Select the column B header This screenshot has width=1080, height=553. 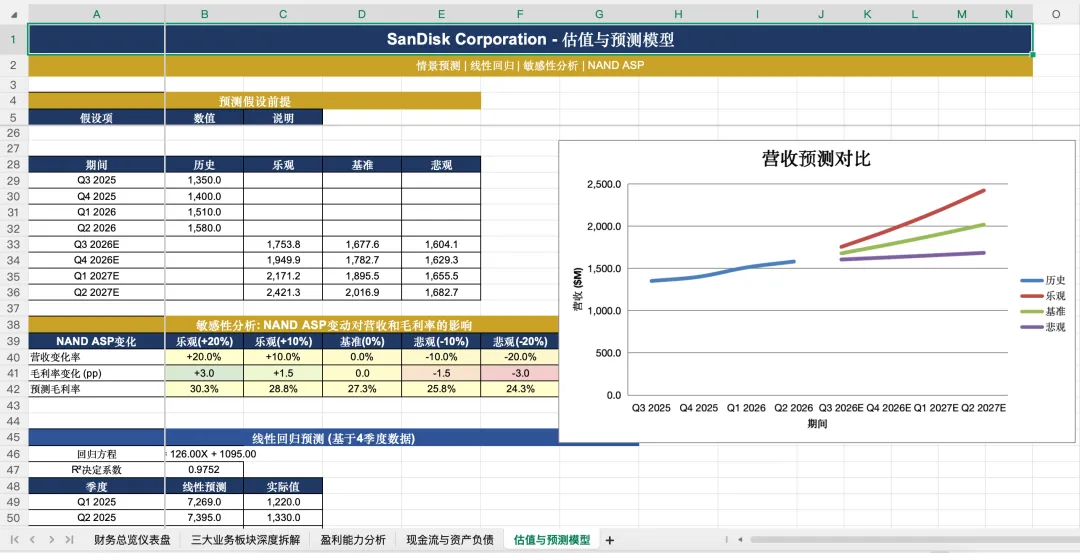point(204,14)
